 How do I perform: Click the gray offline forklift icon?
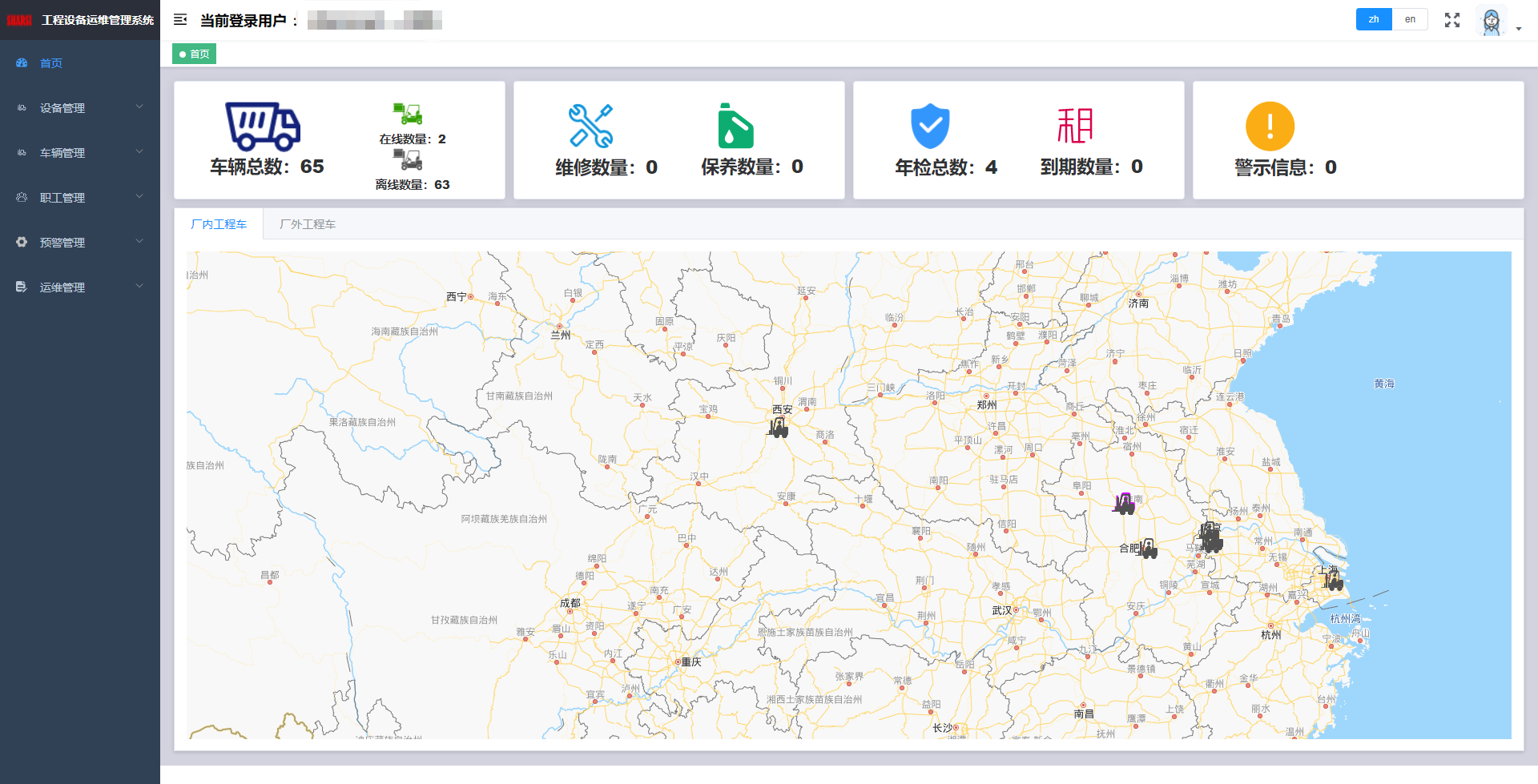click(408, 159)
